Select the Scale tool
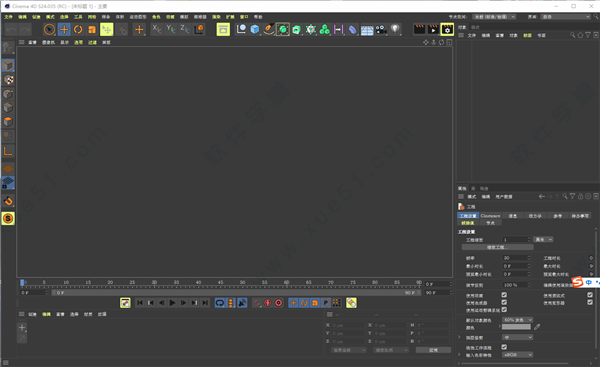Image resolution: width=600 pixels, height=367 pixels. click(92, 29)
